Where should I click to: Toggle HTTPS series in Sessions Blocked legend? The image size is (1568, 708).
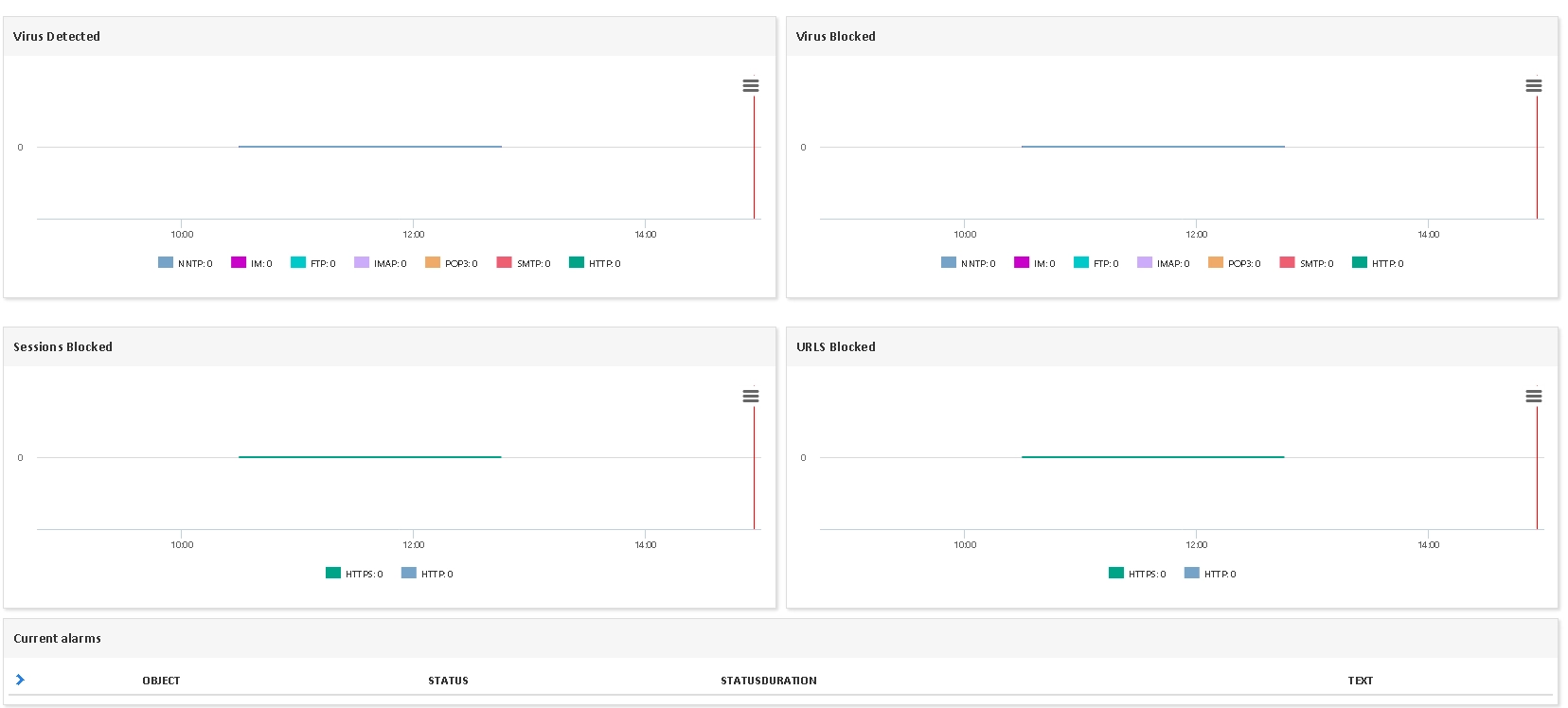pyautogui.click(x=355, y=574)
